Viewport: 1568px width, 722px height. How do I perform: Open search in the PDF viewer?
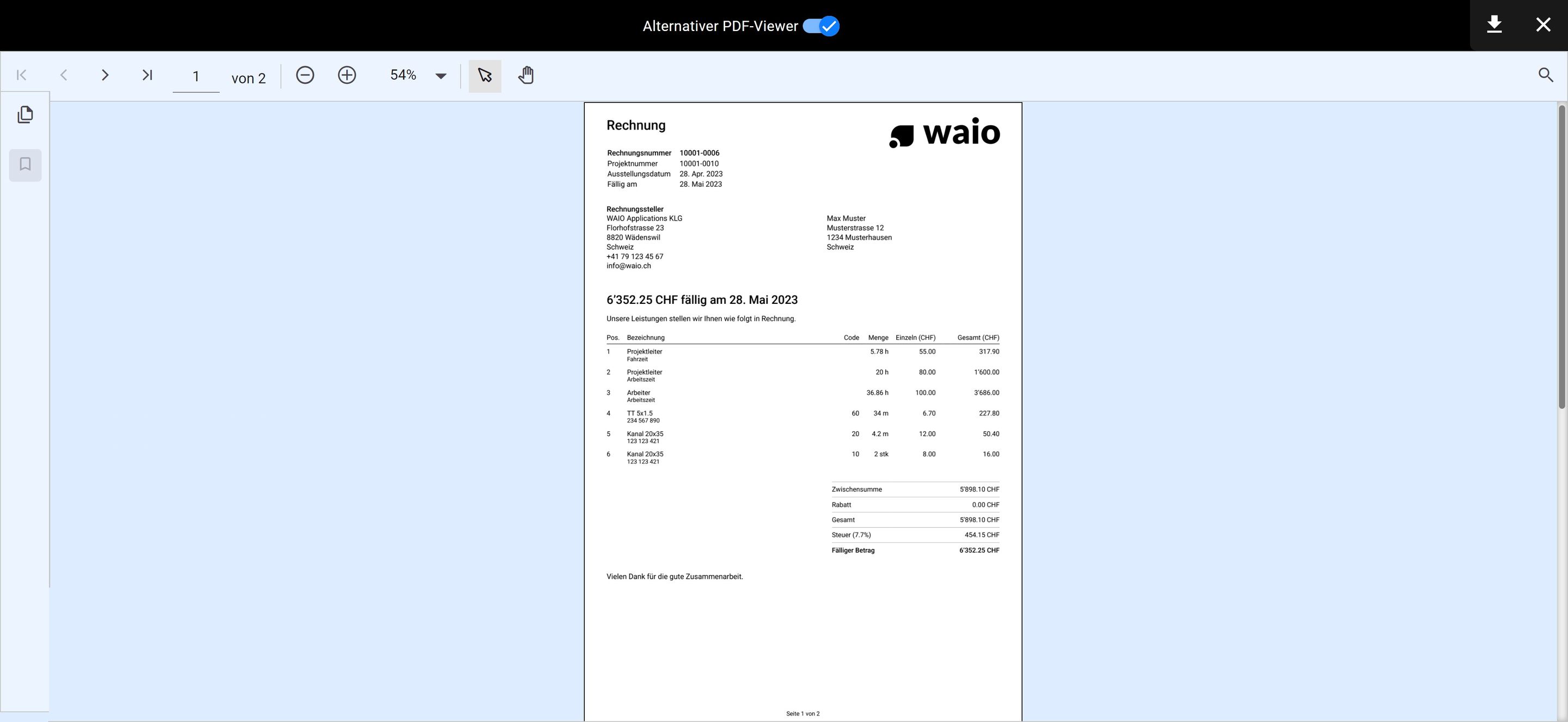click(1546, 75)
